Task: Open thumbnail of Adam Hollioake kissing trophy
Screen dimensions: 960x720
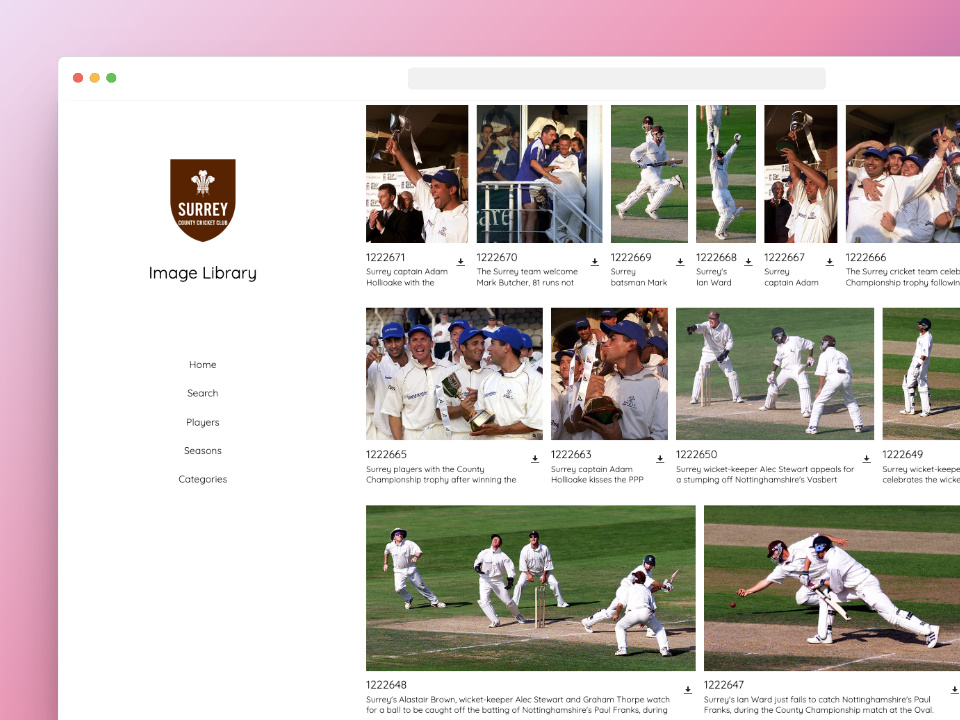Action: [609, 374]
